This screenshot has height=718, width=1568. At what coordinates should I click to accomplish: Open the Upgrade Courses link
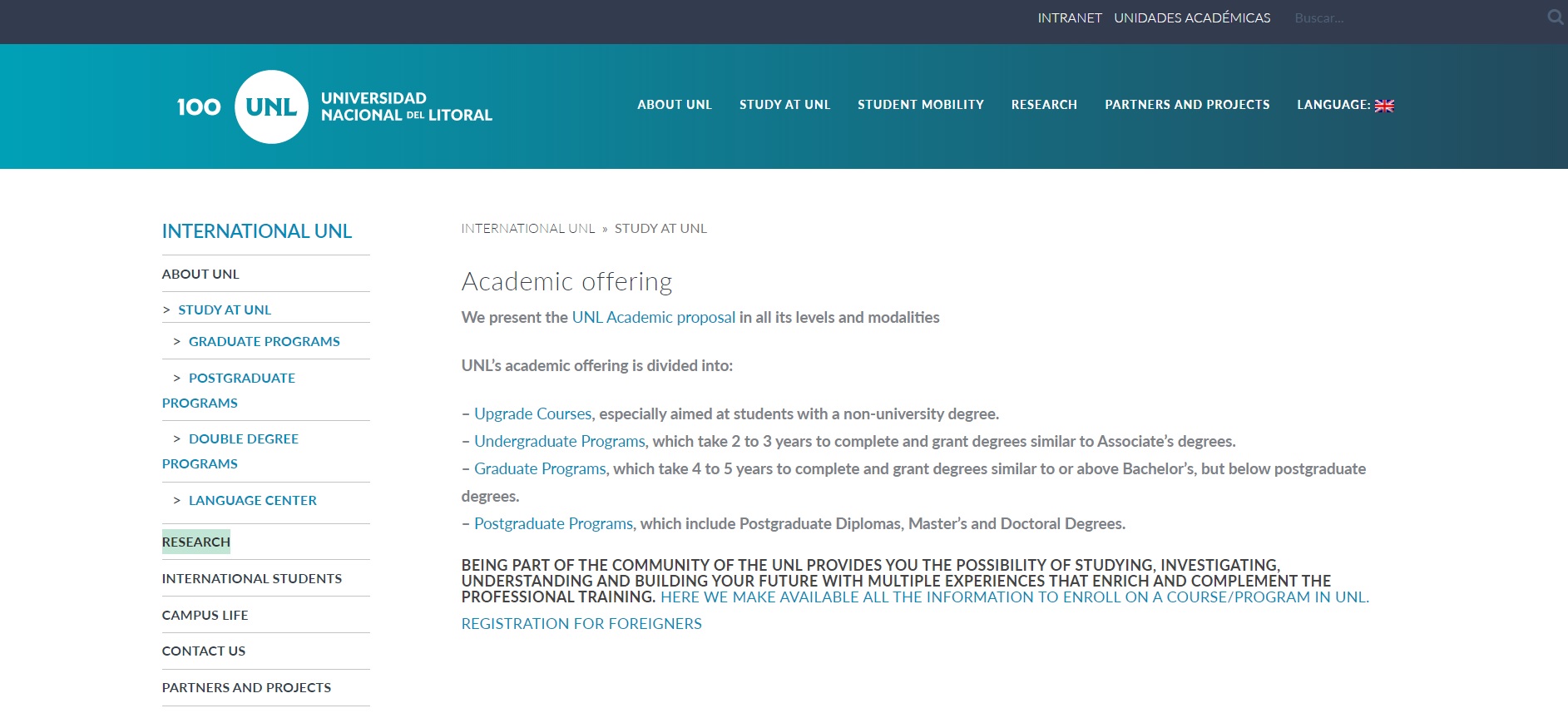pyautogui.click(x=532, y=414)
